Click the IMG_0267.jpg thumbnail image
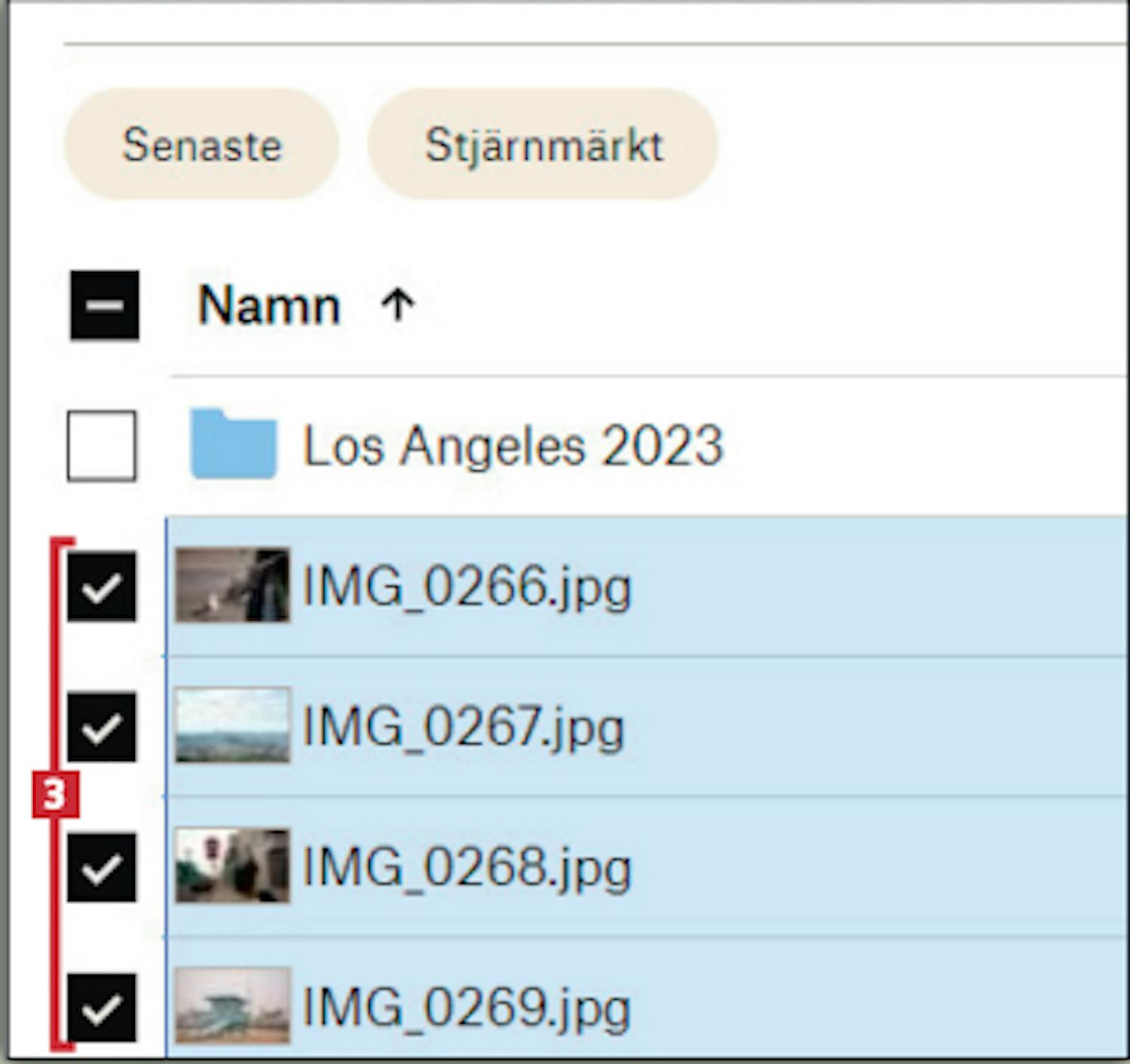Image resolution: width=1130 pixels, height=1064 pixels. tap(232, 726)
